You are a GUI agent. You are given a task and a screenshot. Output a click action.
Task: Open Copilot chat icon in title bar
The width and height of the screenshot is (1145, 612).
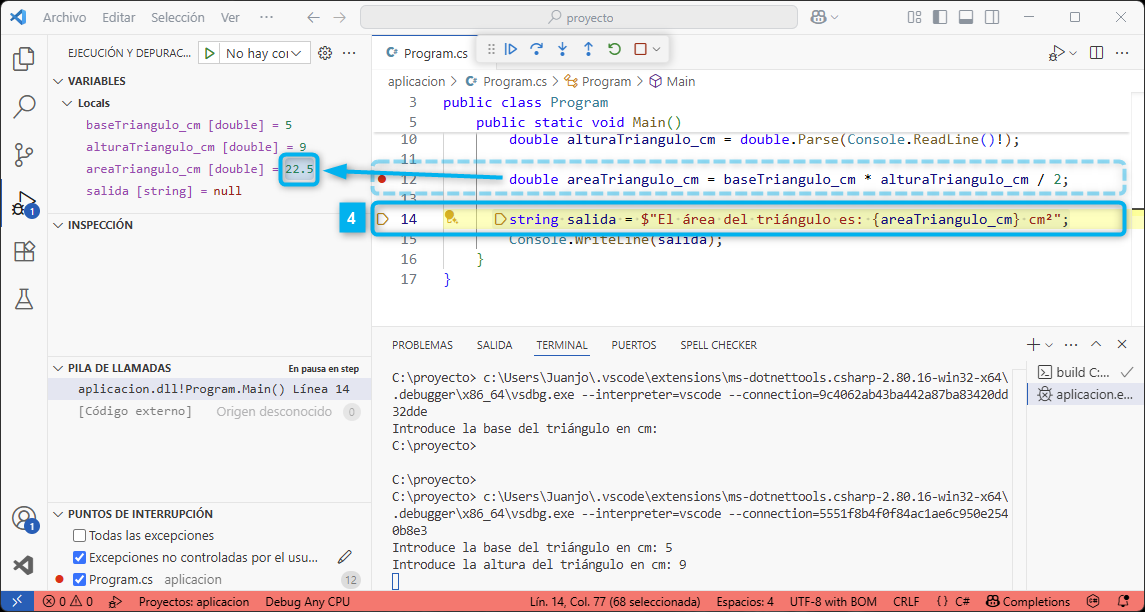click(x=821, y=17)
